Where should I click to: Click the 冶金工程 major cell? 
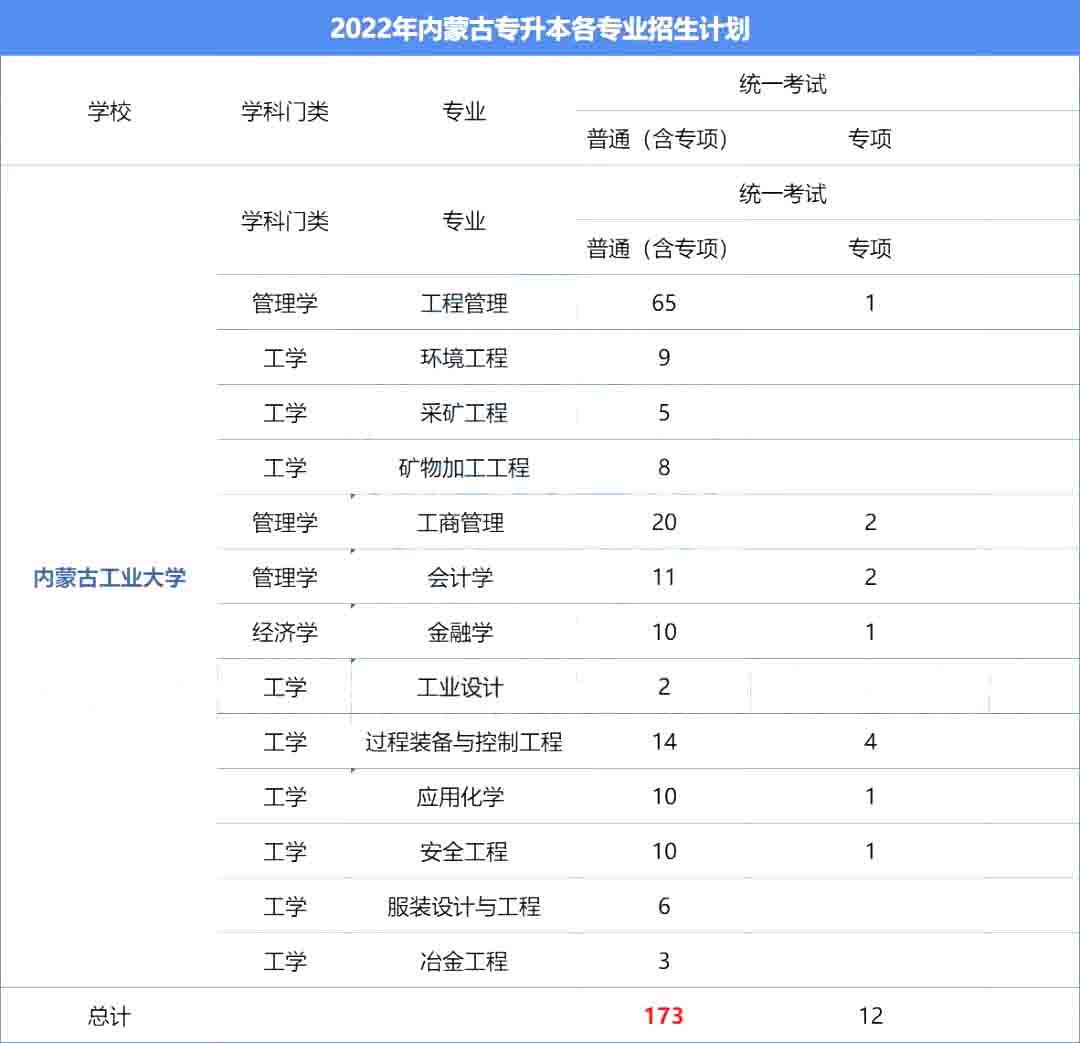pos(463,961)
